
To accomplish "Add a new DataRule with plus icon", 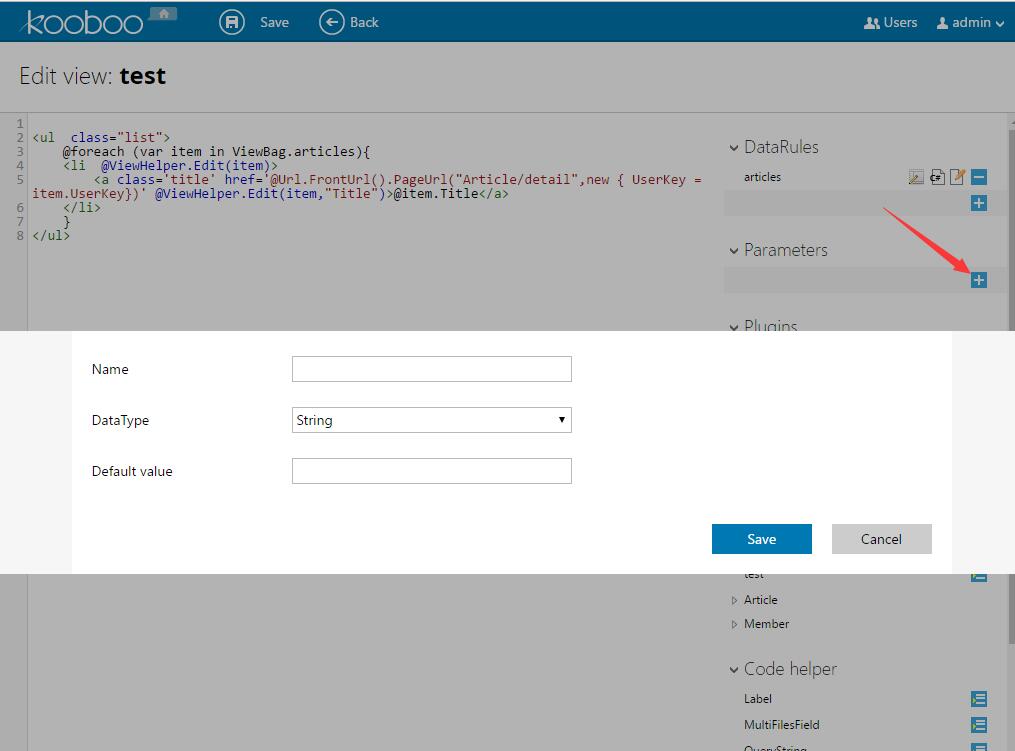I will pos(979,203).
